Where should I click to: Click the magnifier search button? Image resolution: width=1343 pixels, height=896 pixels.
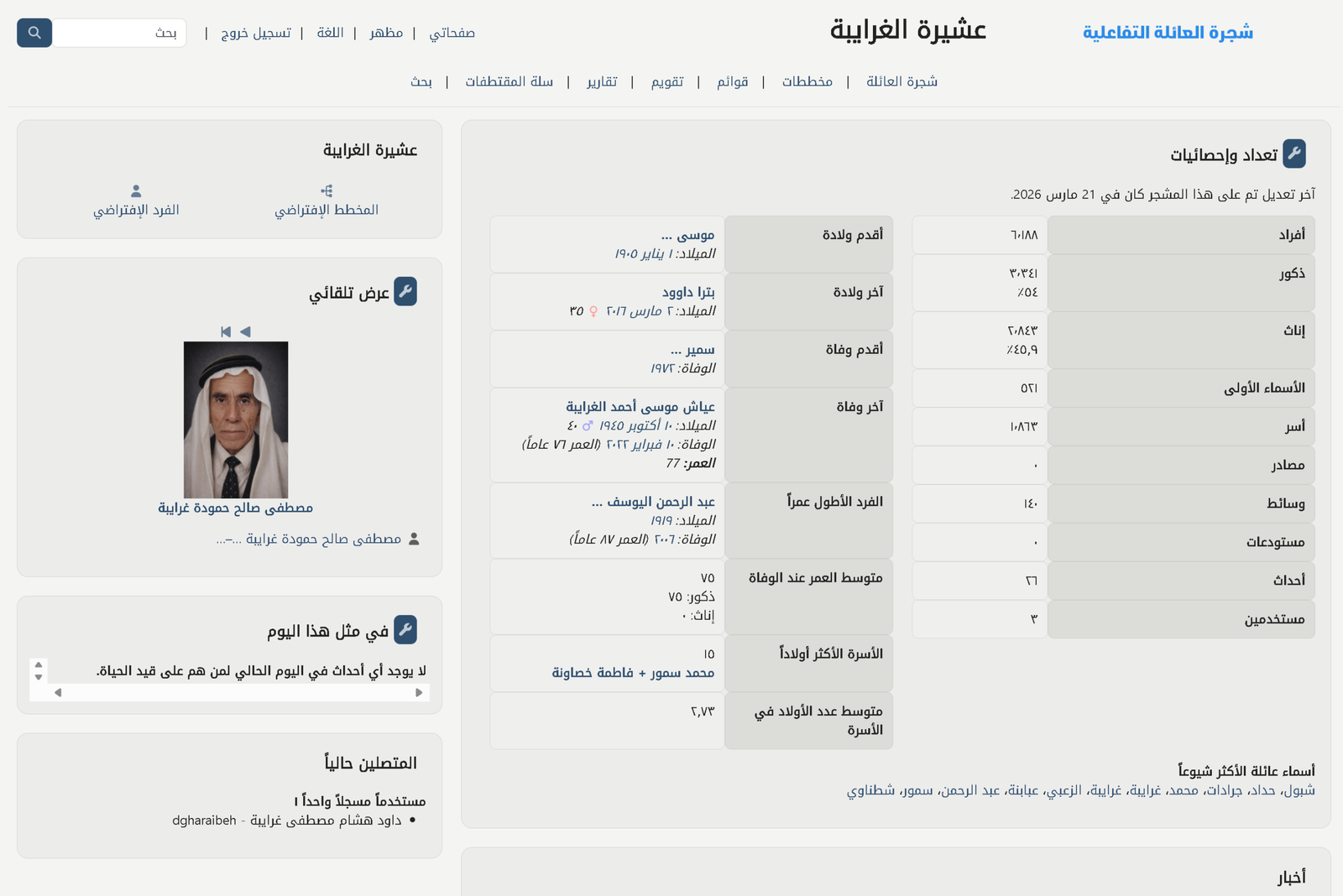pyautogui.click(x=34, y=33)
